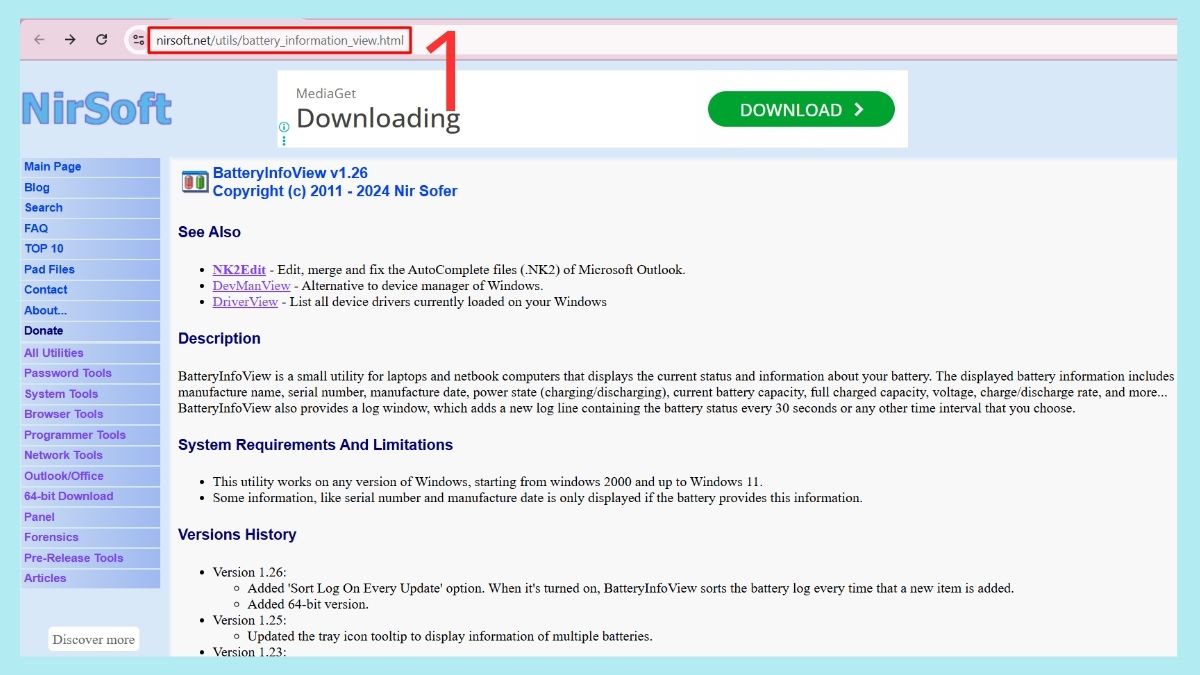Open Network Tools in sidebar
The image size is (1200, 675).
pos(64,455)
